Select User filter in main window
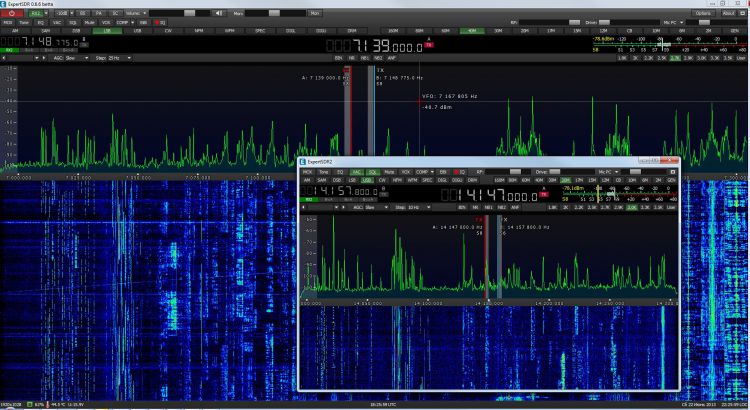This screenshot has height=410, width=750. tap(741, 58)
